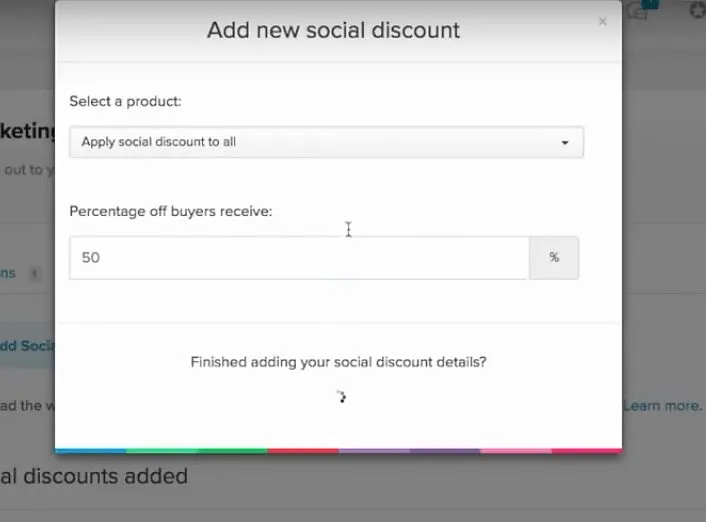Click the caret arrow in product selector
Screen dimensions: 706x522
coord(565,143)
